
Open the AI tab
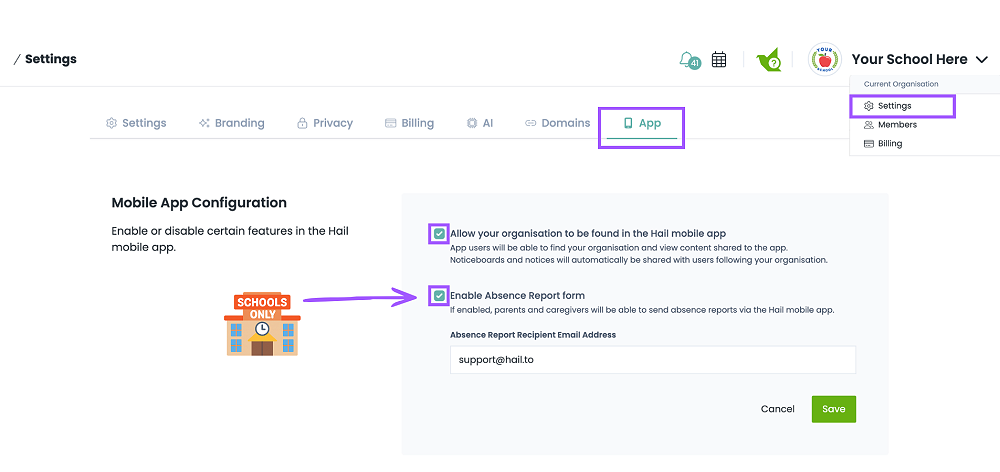click(480, 123)
